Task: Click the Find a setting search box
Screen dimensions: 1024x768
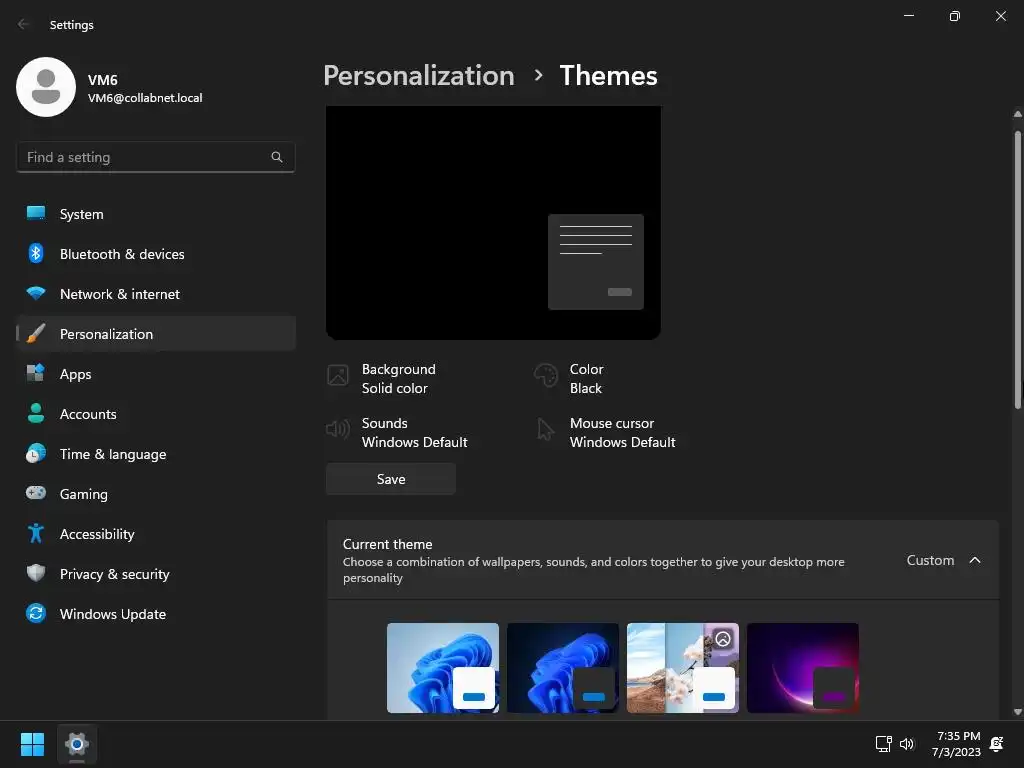Action: pos(155,157)
